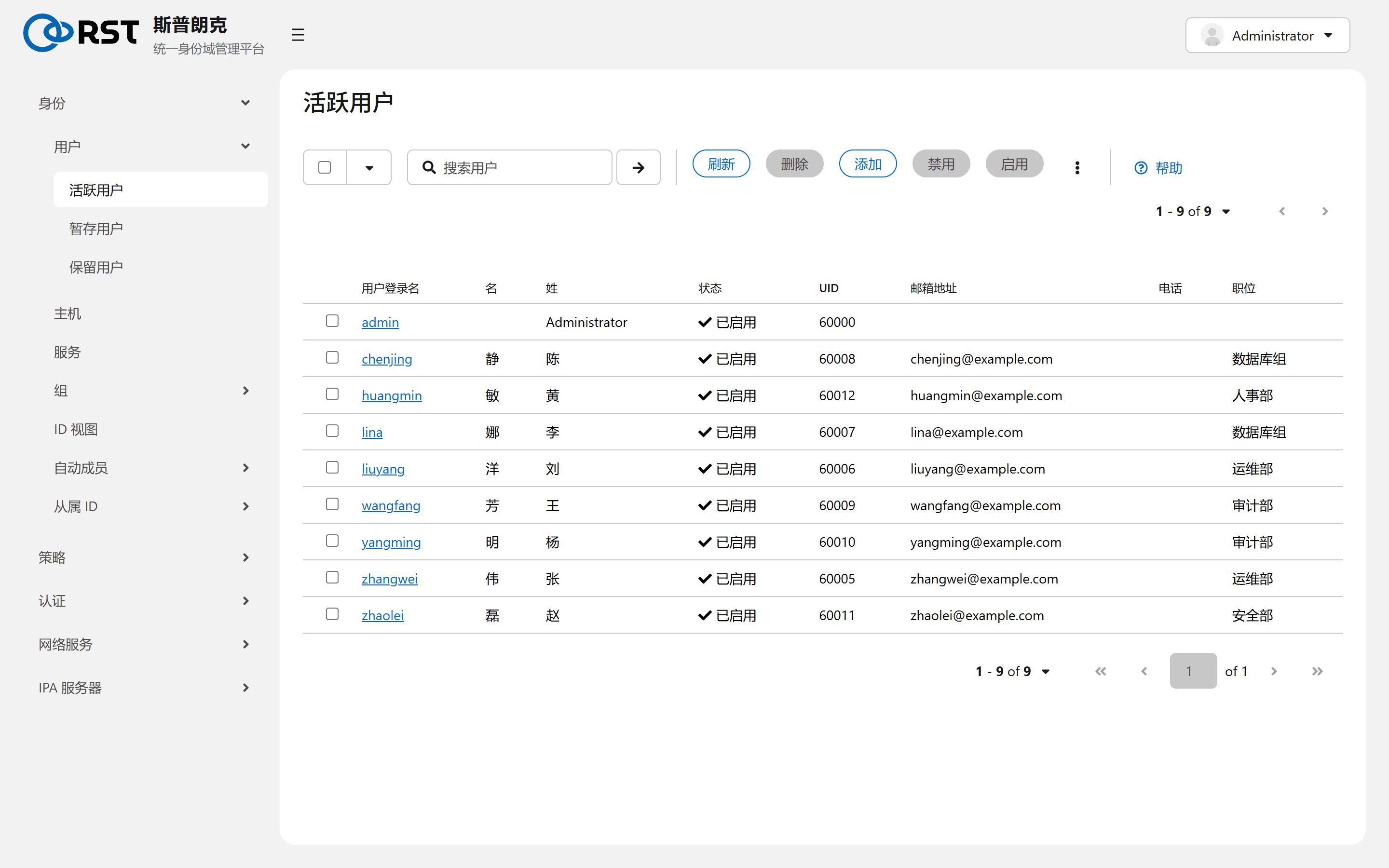Viewport: 1389px width, 868px height.
Task: Open the bulk select dropdown arrow
Action: coord(369,168)
